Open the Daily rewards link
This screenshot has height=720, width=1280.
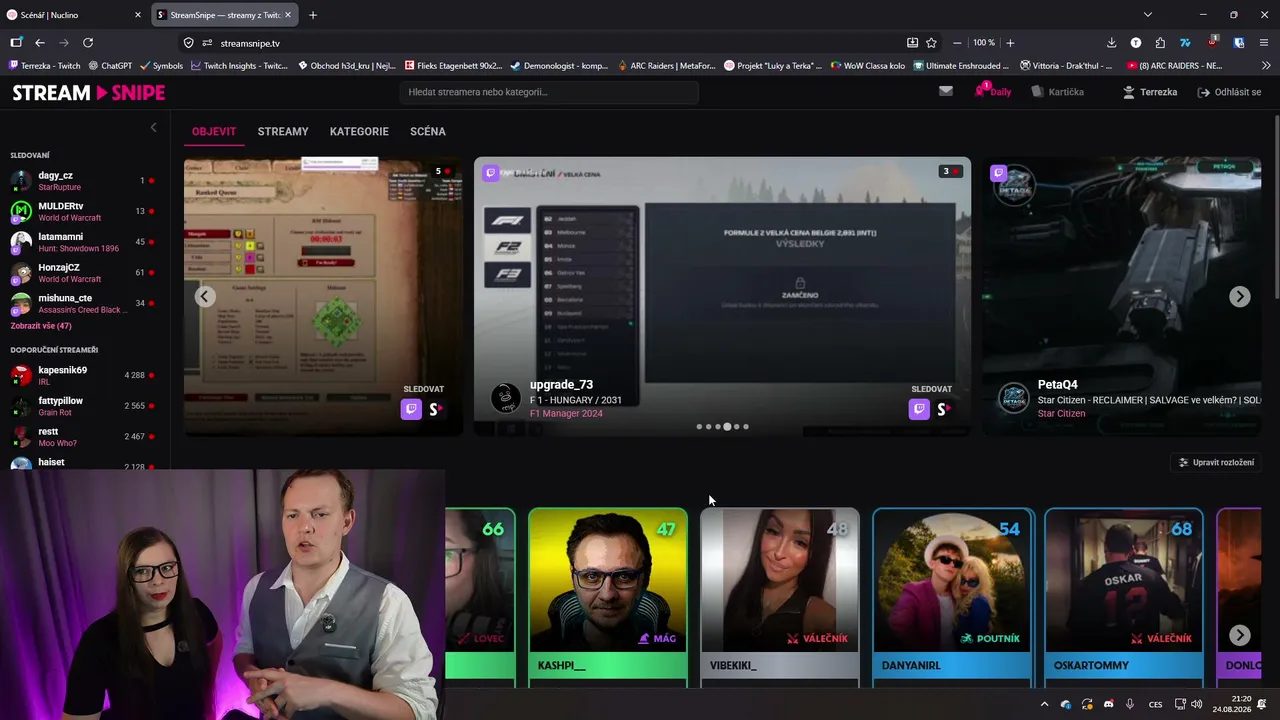point(993,92)
